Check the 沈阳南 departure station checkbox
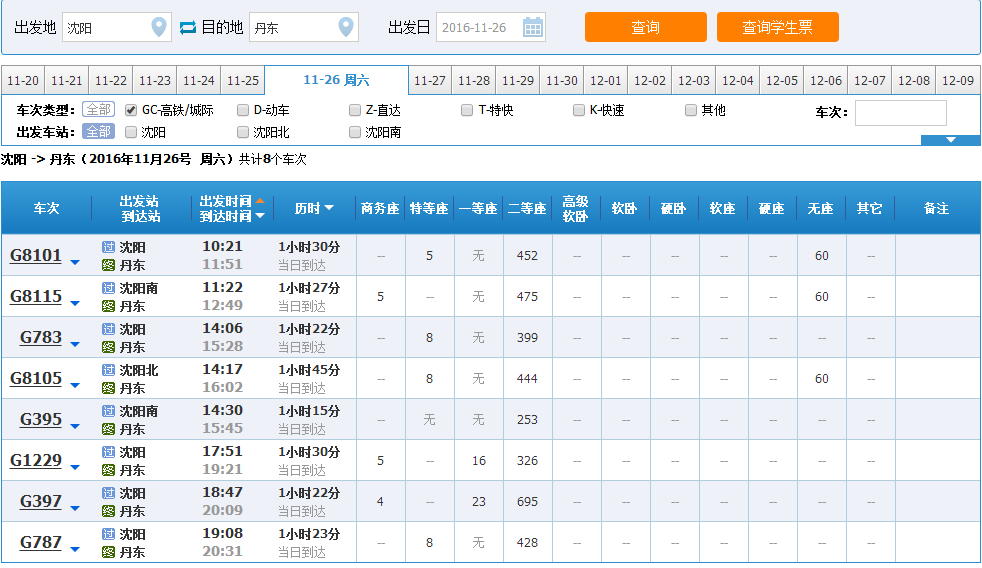This screenshot has height=568, width=982. [x=354, y=132]
